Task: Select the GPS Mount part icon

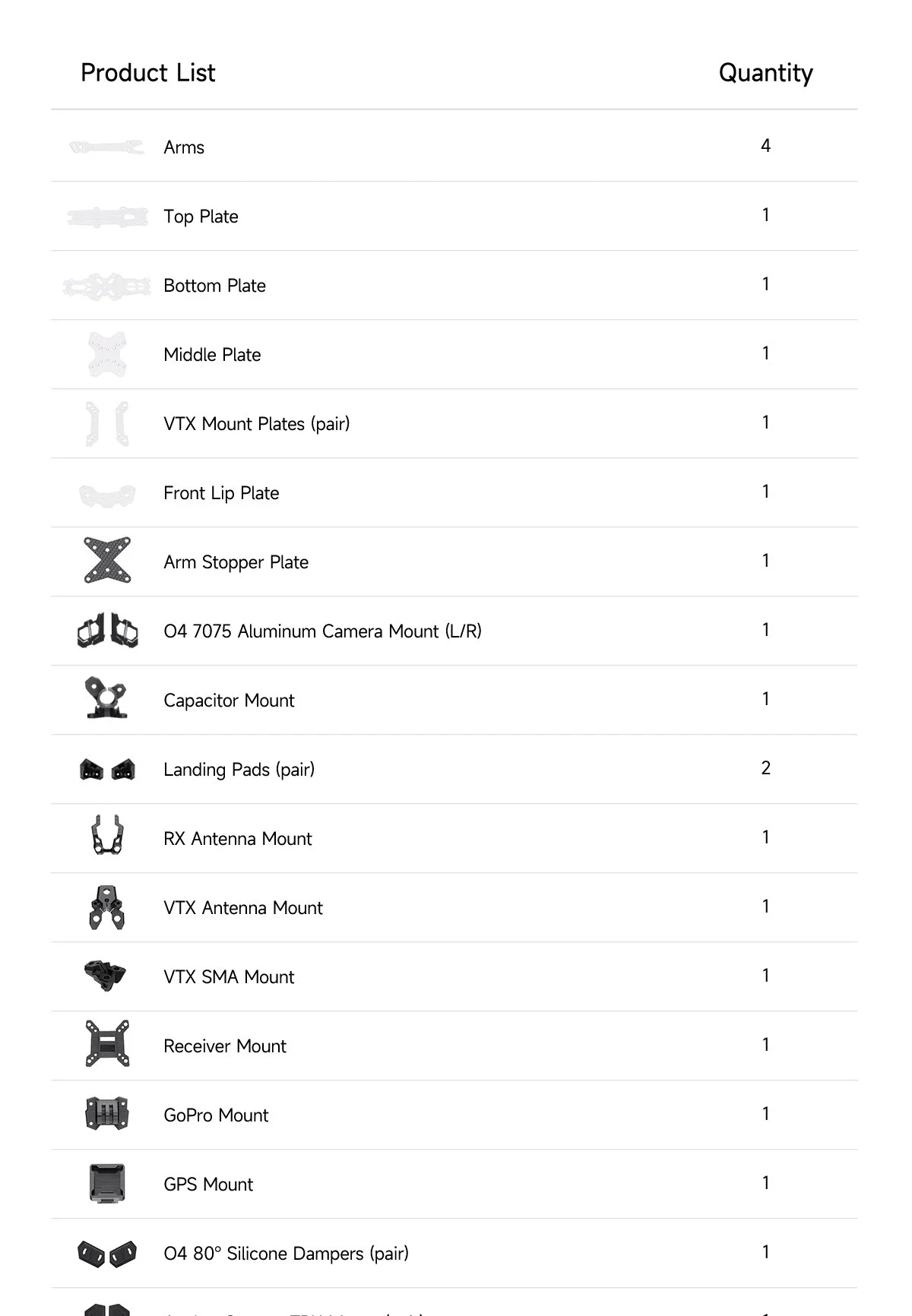Action: pyautogui.click(x=106, y=1183)
